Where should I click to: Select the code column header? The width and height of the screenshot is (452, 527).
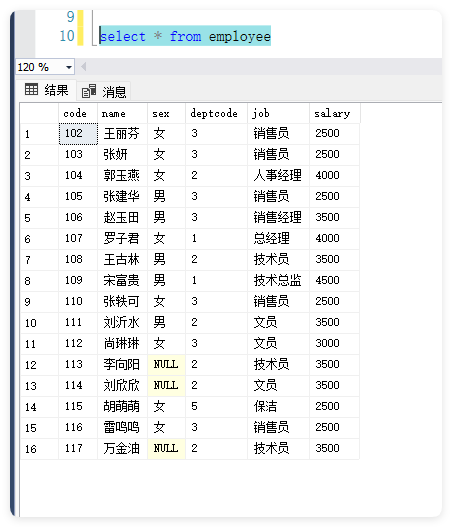[78, 114]
